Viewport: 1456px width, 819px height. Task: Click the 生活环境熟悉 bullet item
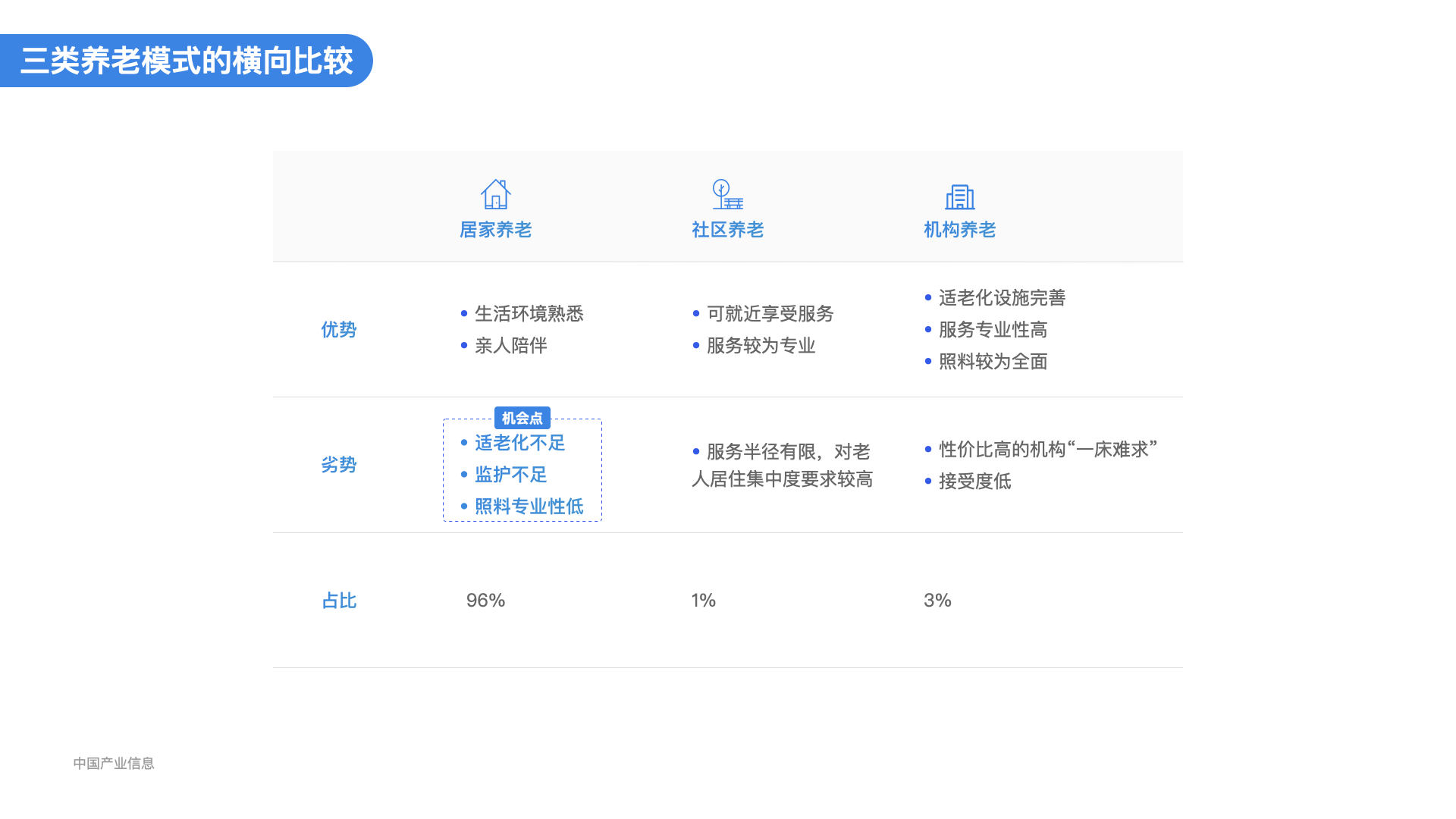coord(529,314)
